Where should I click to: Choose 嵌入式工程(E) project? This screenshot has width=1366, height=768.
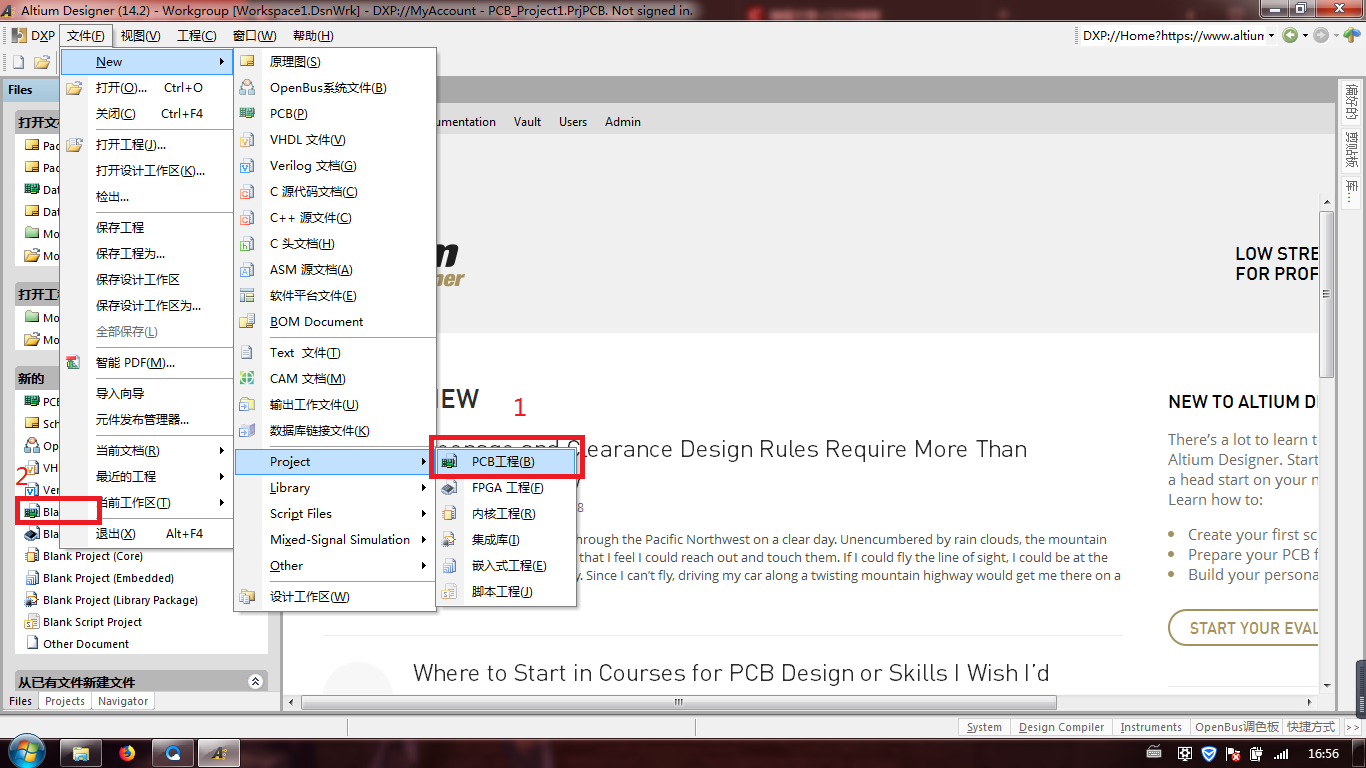point(507,566)
